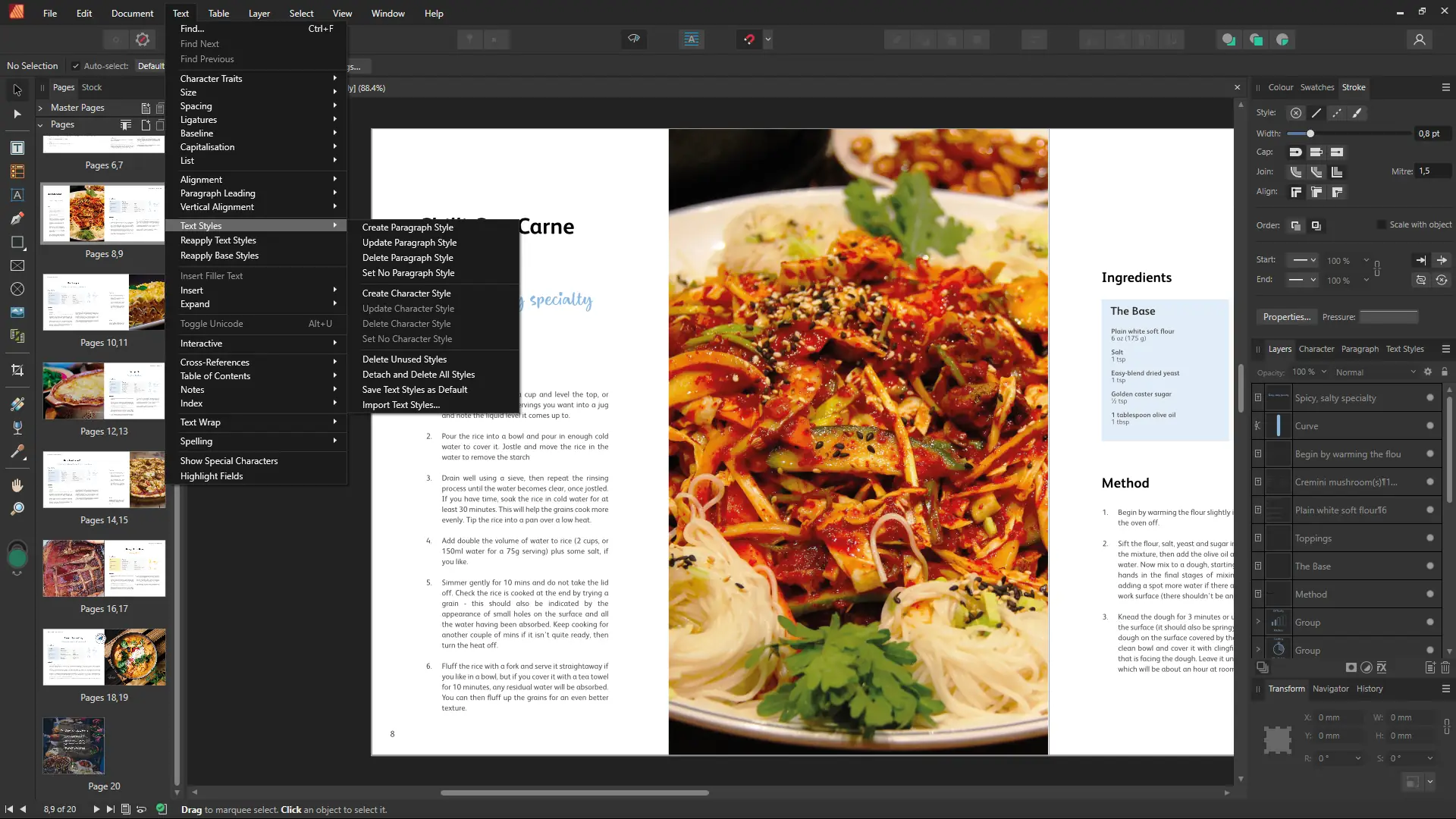Toggle the Scale with object checkbox
This screenshot has width=1456, height=819.
pyautogui.click(x=1382, y=225)
